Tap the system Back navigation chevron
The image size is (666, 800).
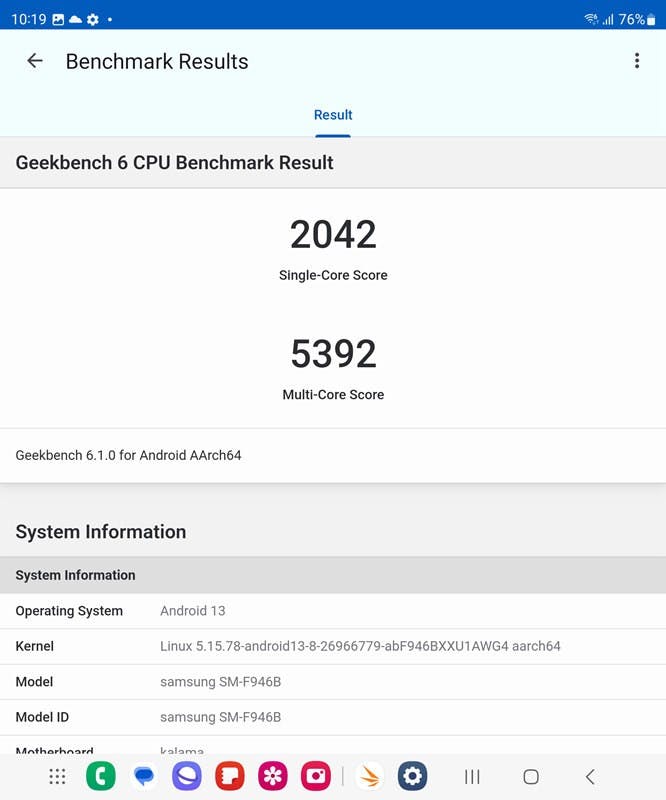pos(590,777)
